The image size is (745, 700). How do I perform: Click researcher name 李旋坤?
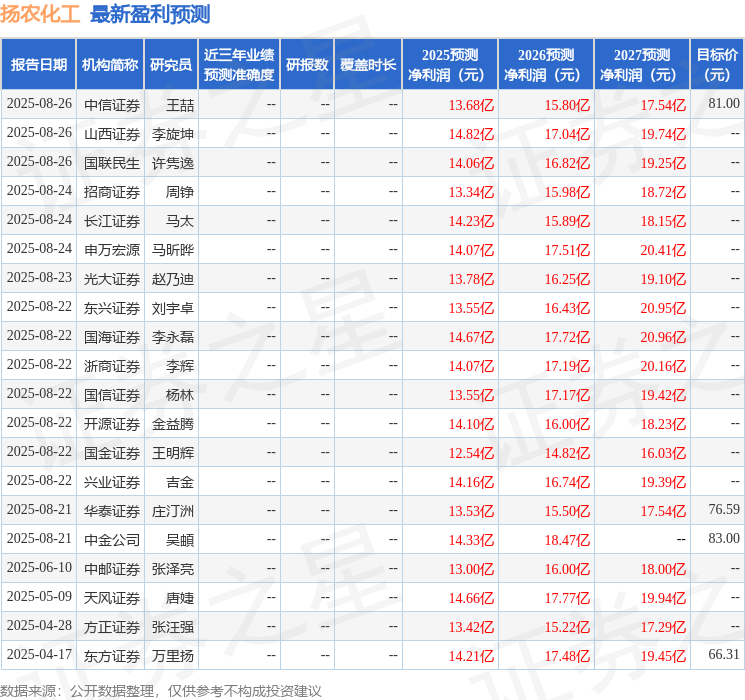172,134
